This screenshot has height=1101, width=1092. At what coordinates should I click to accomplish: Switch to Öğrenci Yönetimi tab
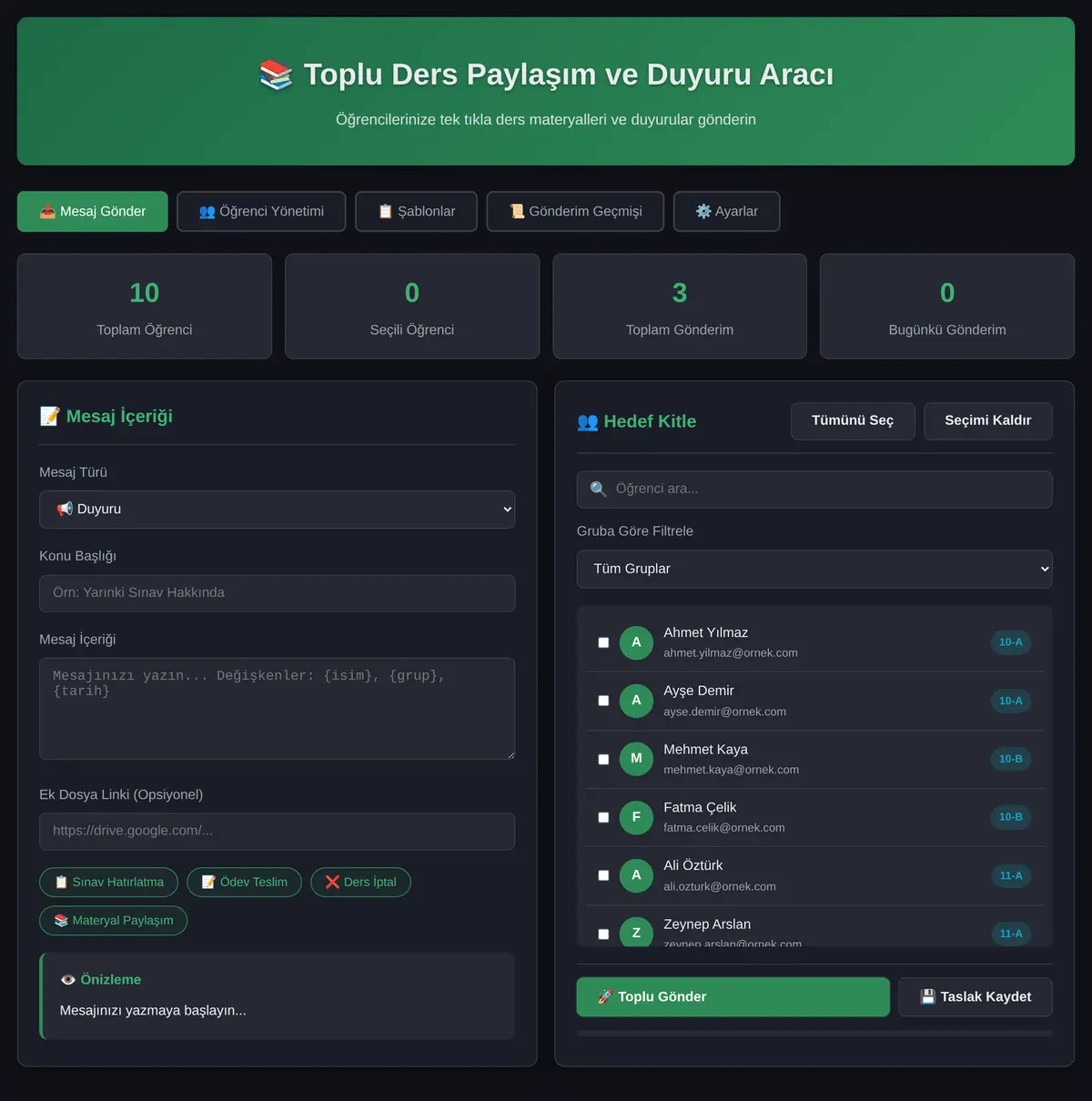click(x=261, y=211)
